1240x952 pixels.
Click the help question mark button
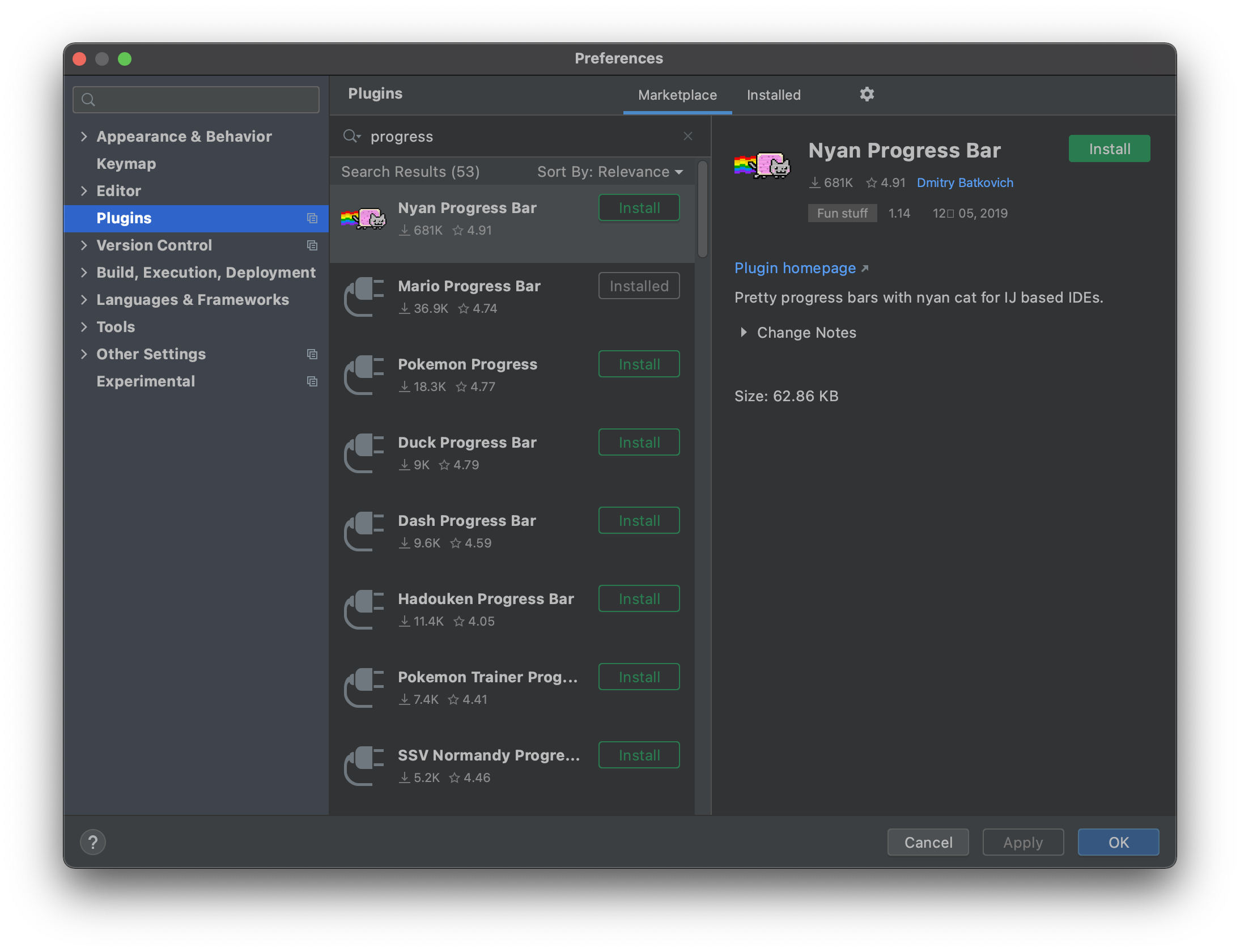[93, 842]
